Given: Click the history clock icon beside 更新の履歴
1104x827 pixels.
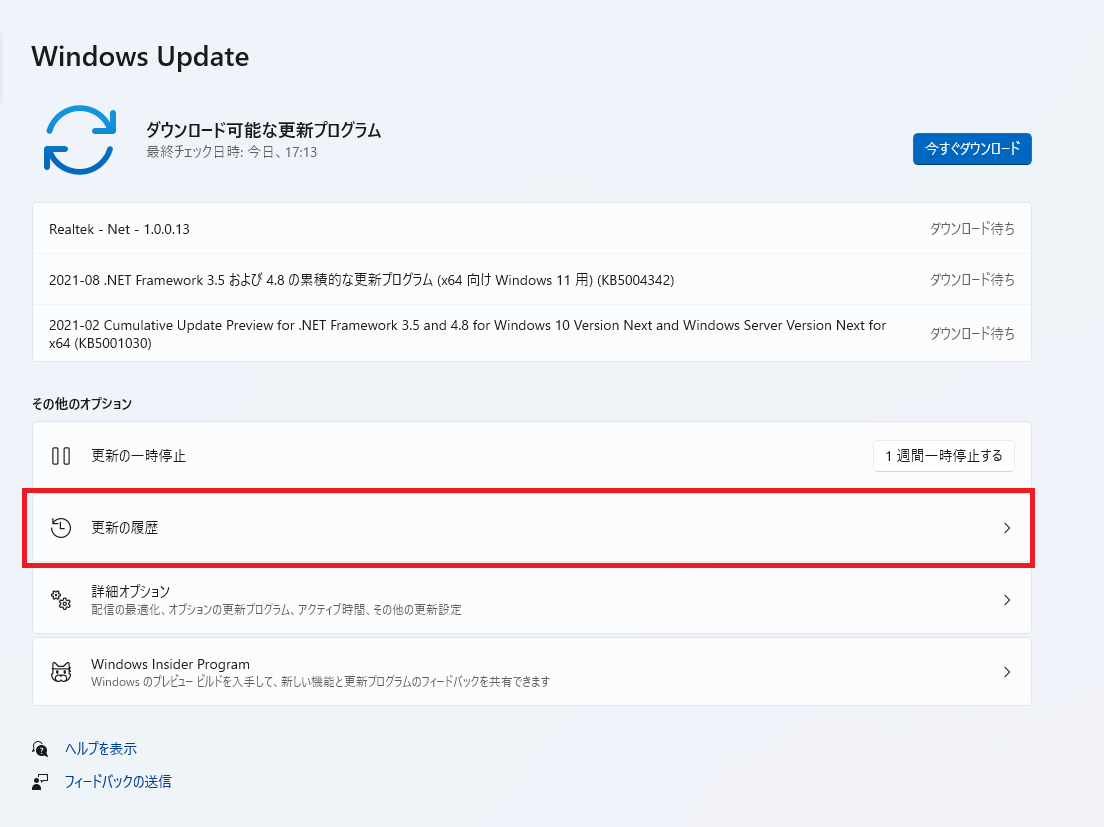Looking at the screenshot, I should pos(61,528).
